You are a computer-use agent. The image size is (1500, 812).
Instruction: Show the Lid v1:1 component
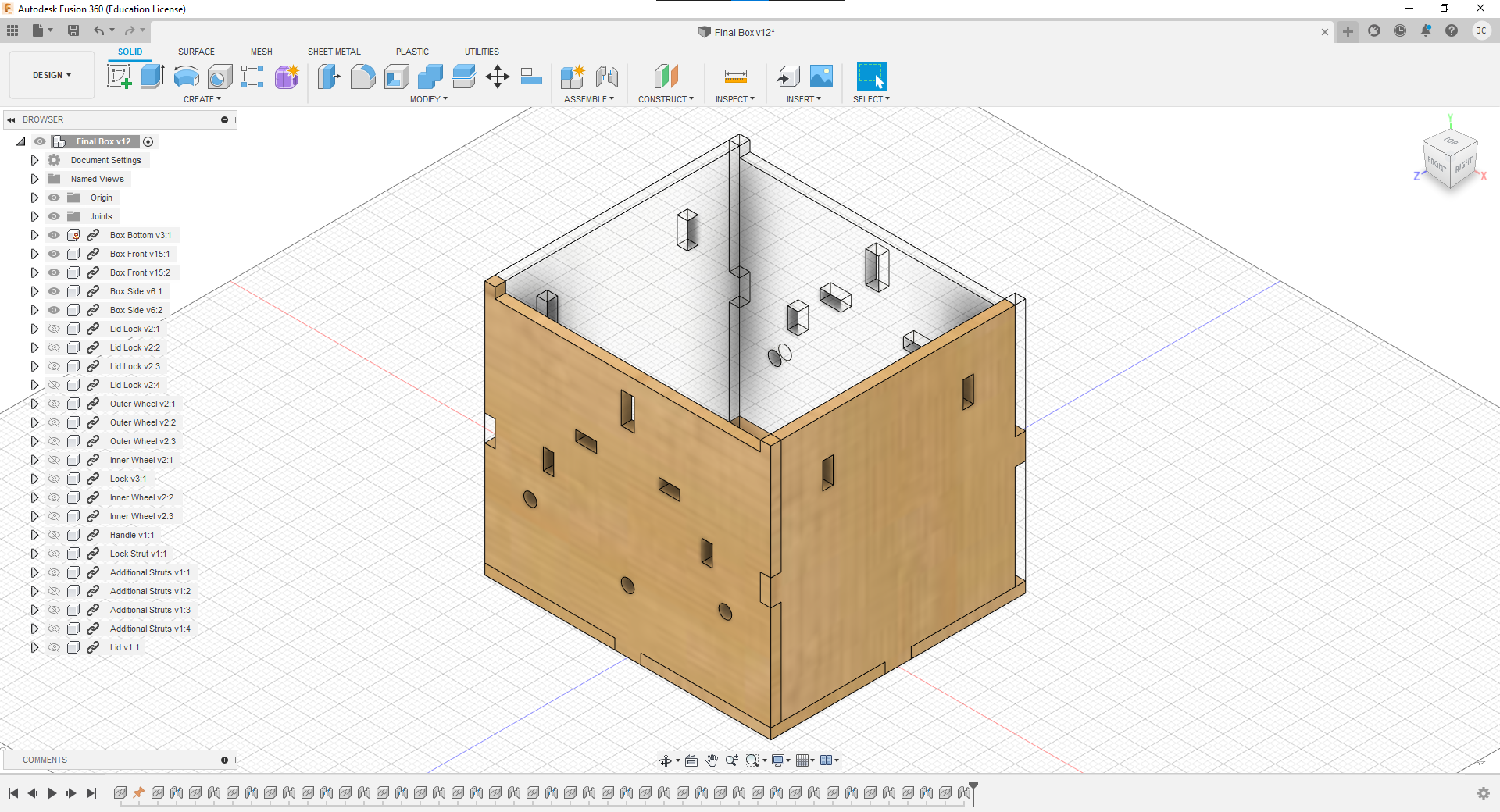[54, 647]
